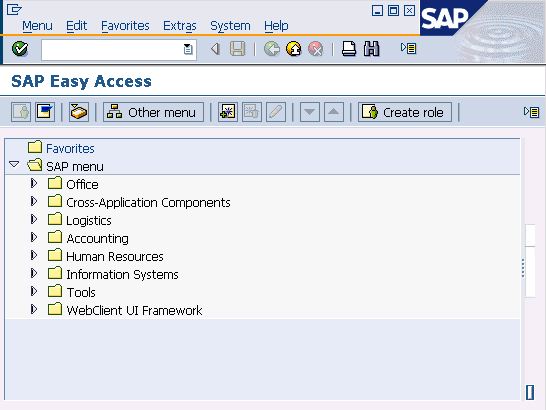Click the green Back arrow icon
Viewport: 546px width, 410px height.
[272, 49]
